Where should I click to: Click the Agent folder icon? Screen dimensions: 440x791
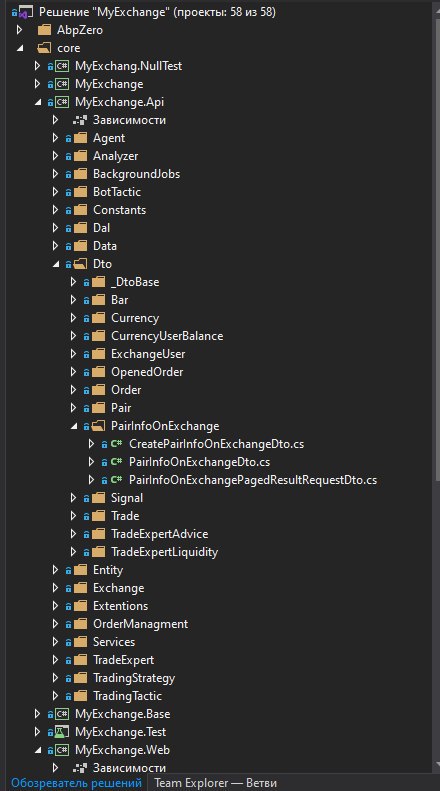(80, 138)
